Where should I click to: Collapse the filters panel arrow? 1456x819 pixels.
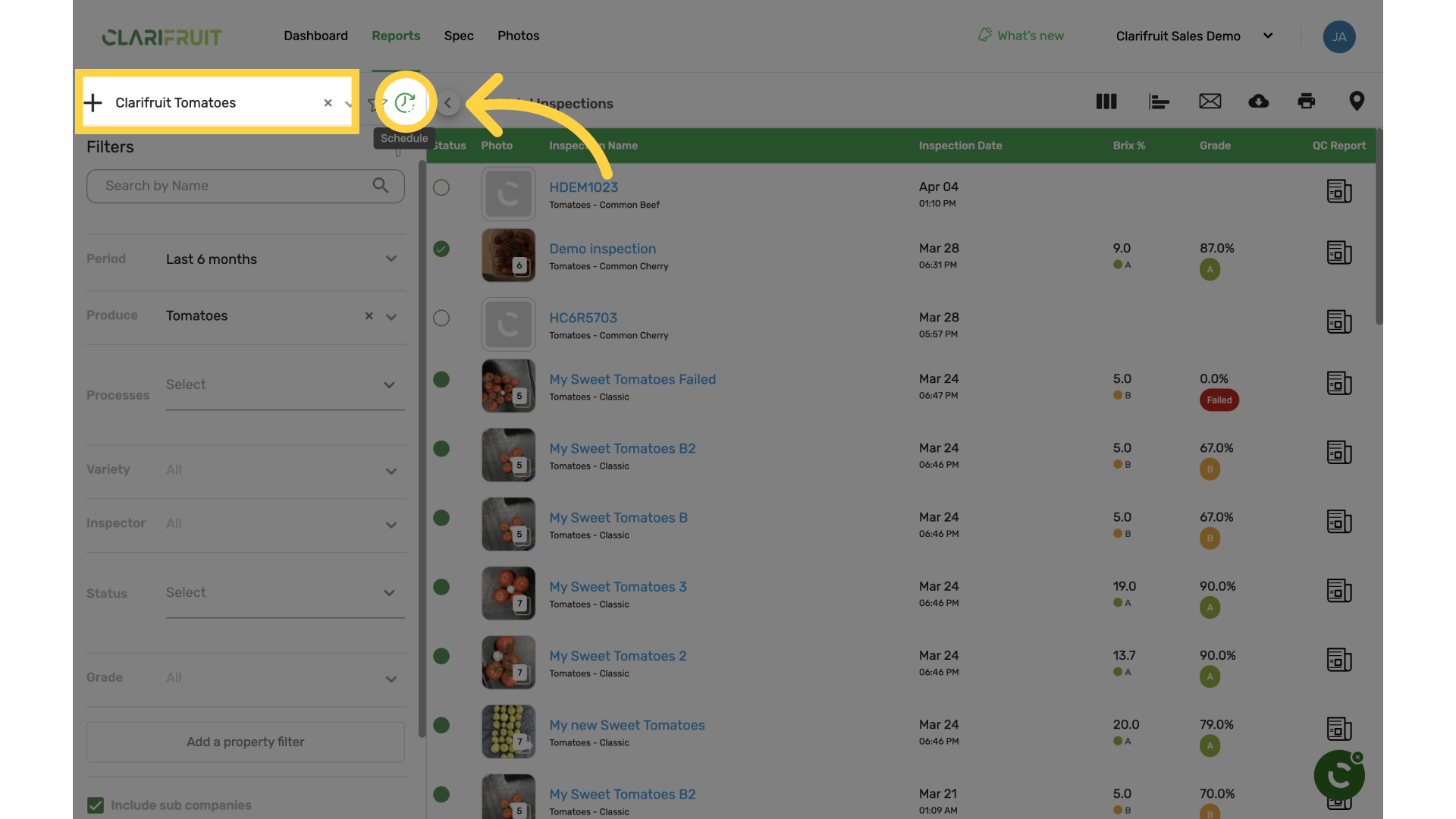(447, 103)
